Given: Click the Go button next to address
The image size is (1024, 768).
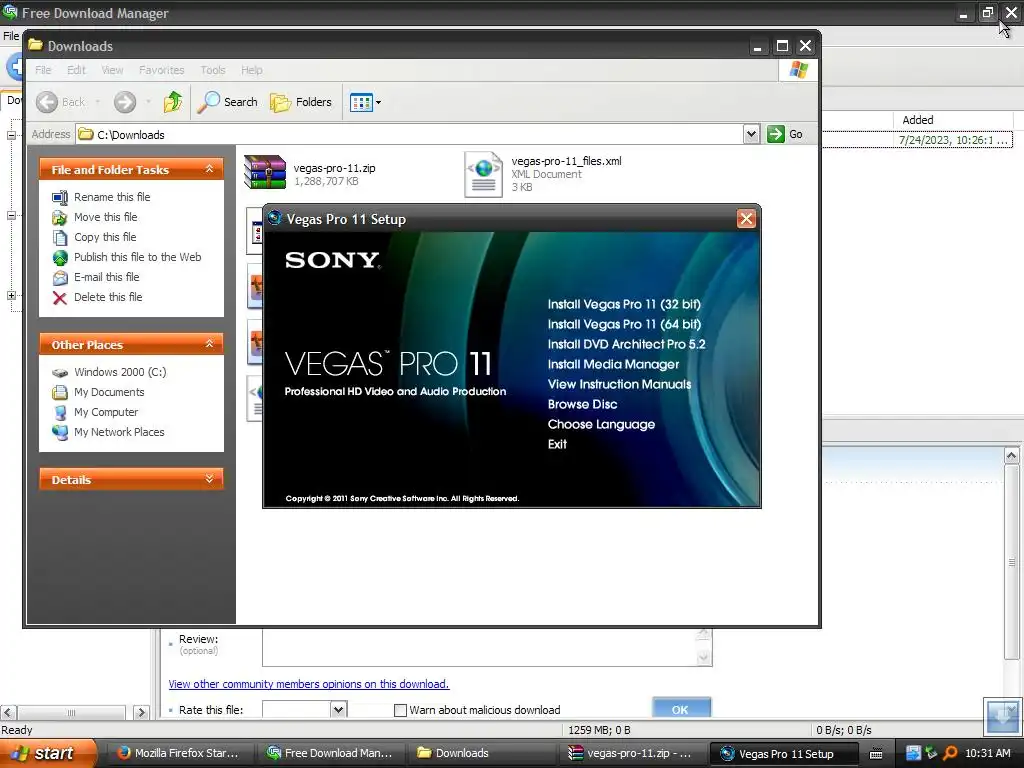Looking at the screenshot, I should pyautogui.click(x=785, y=134).
